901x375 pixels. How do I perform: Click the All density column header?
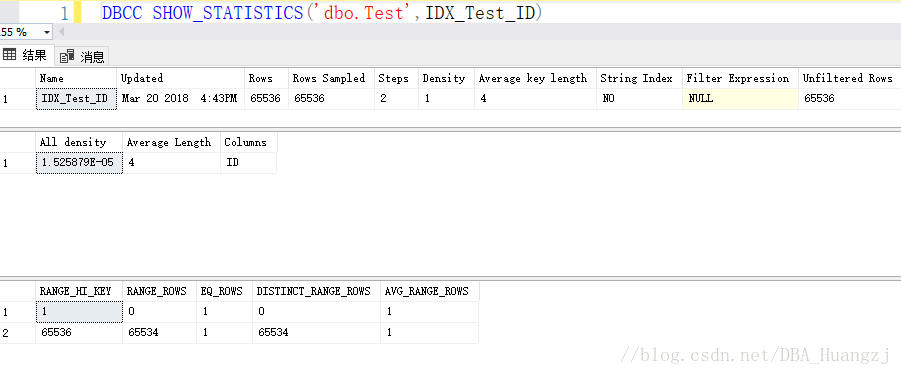(79, 142)
